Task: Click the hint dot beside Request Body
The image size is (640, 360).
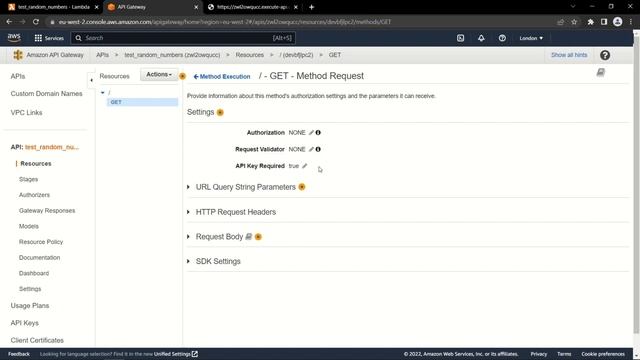Action: [258, 237]
